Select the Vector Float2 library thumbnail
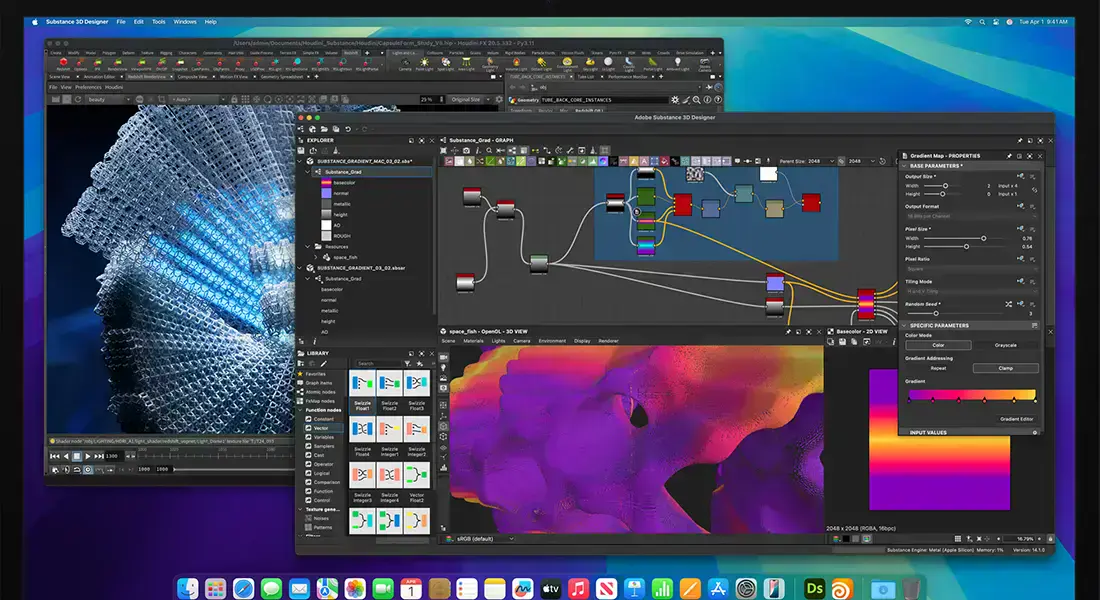Viewport: 1100px width, 600px height. tap(417, 474)
